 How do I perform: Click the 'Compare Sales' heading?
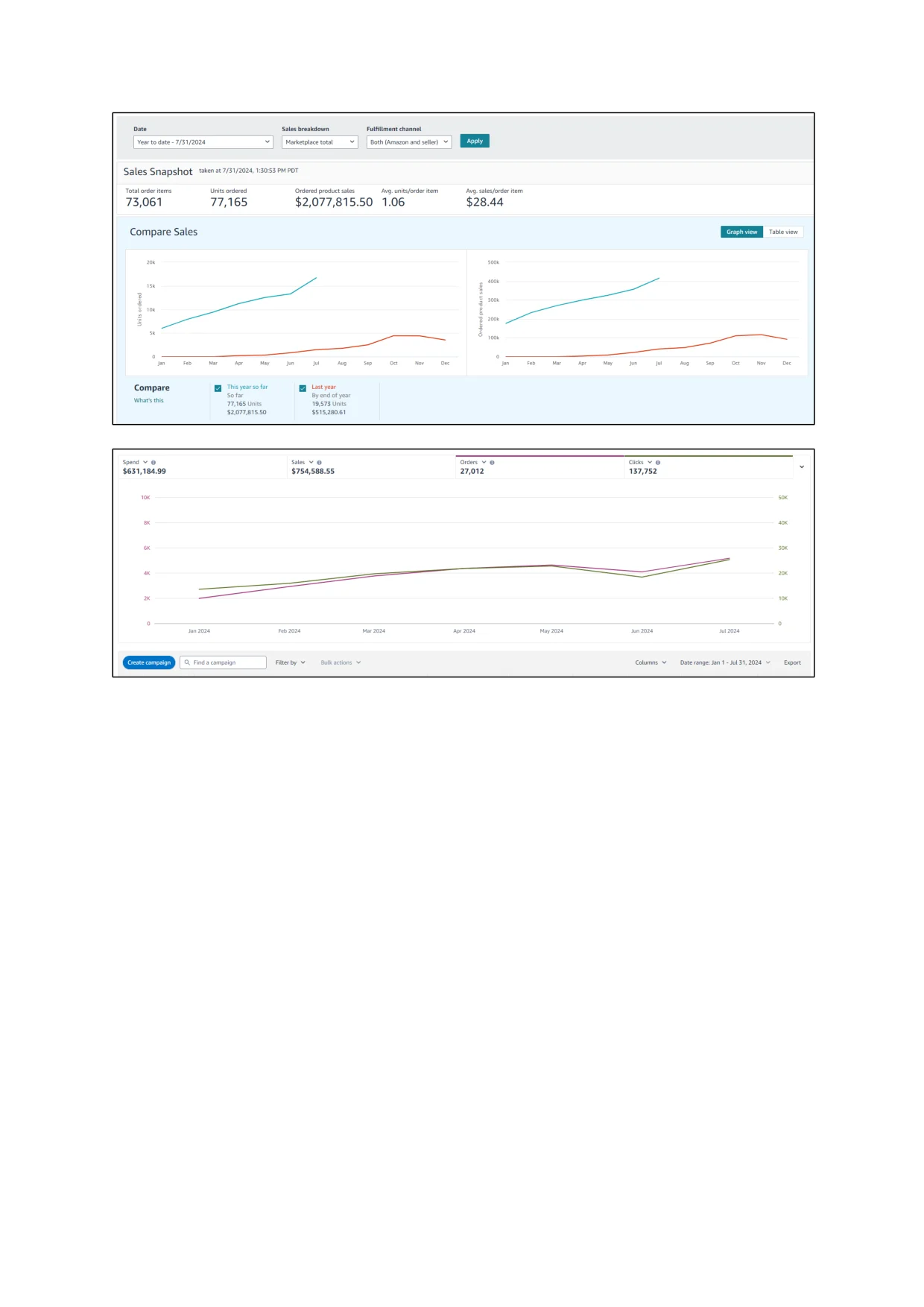click(x=164, y=232)
